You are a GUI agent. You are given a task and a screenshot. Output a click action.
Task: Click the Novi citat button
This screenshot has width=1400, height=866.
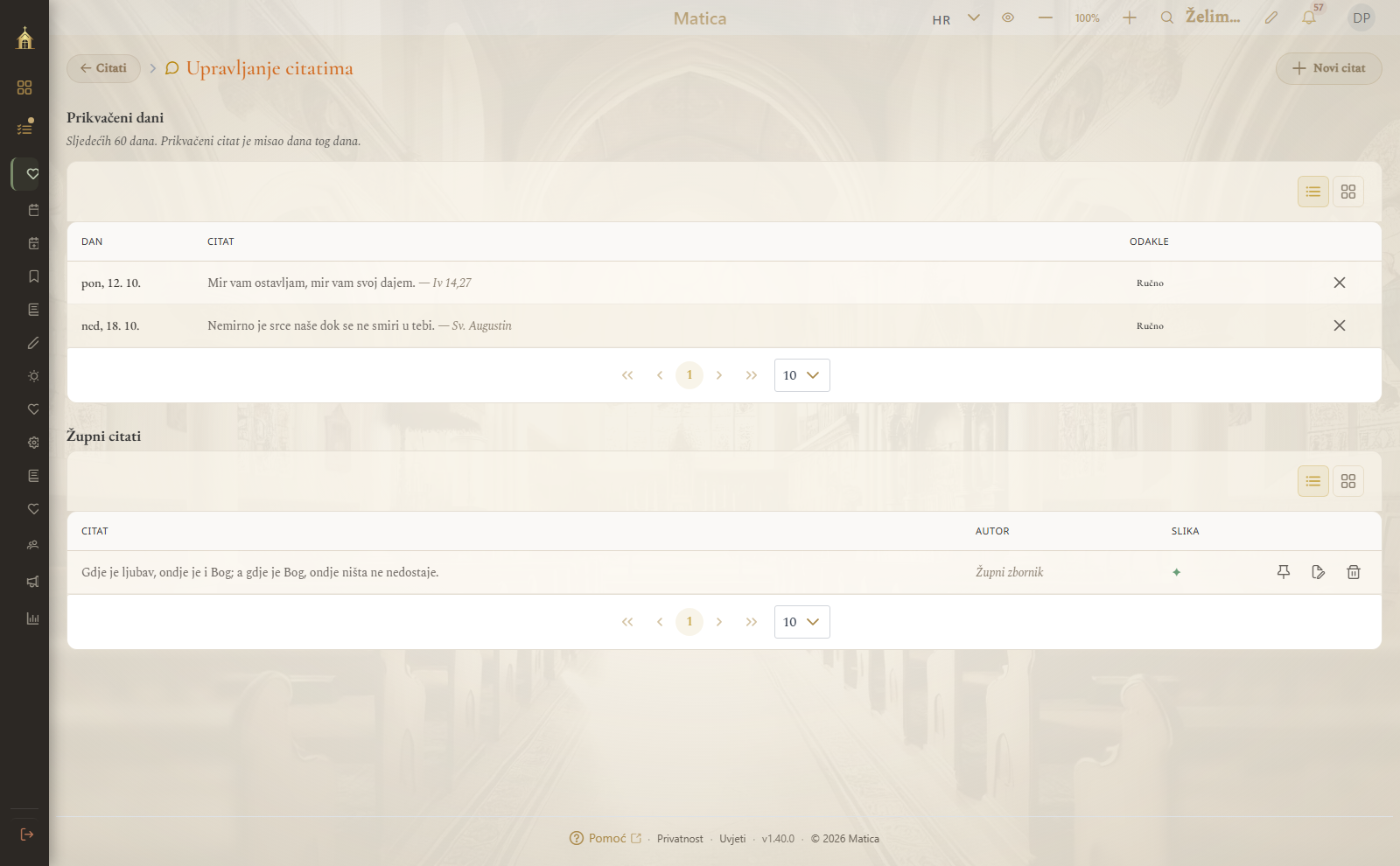1329,68
